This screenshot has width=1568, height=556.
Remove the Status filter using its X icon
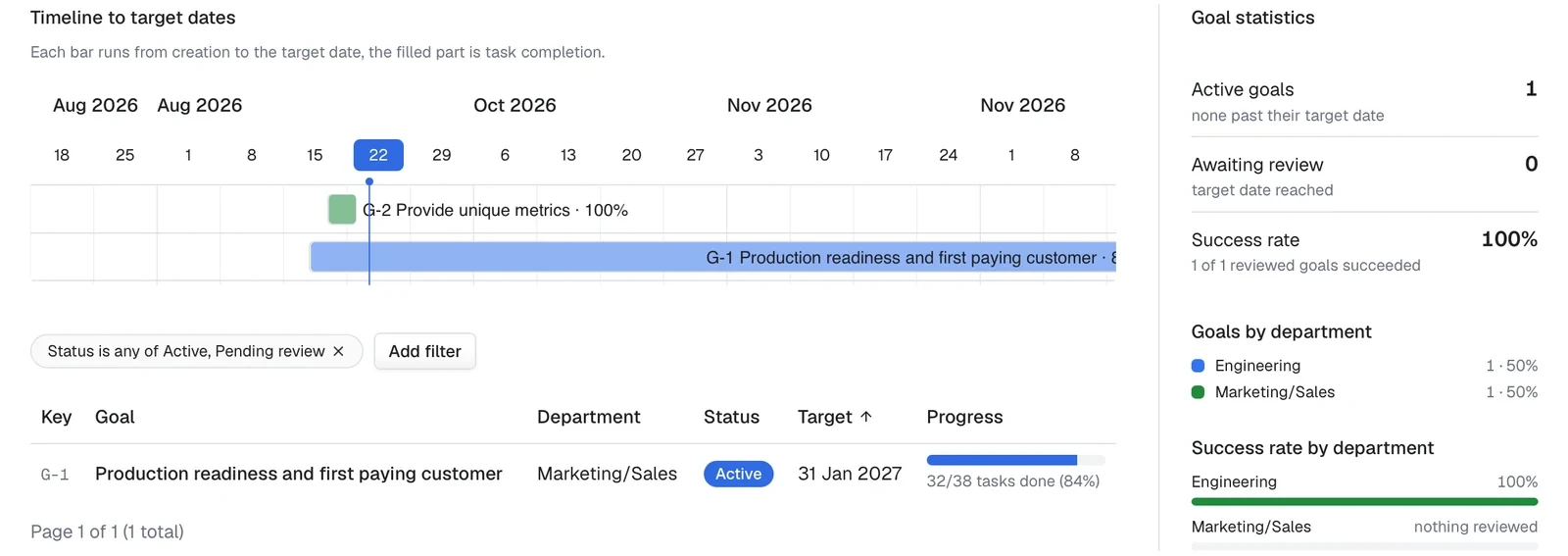click(338, 351)
